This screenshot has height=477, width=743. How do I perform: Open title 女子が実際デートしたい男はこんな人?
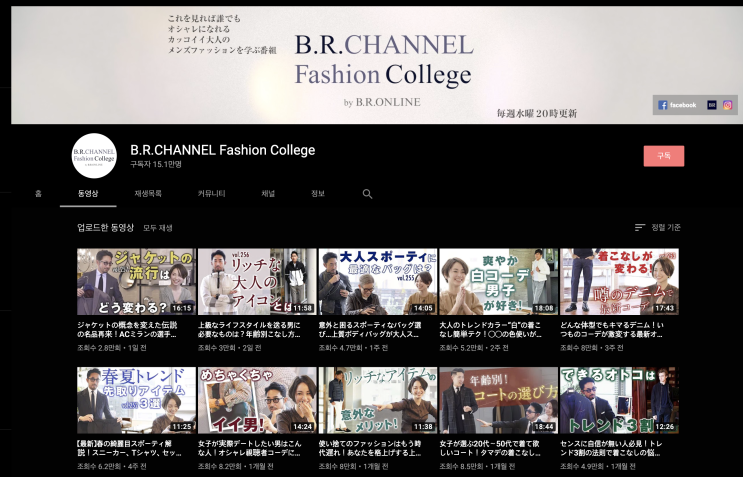coord(249,449)
